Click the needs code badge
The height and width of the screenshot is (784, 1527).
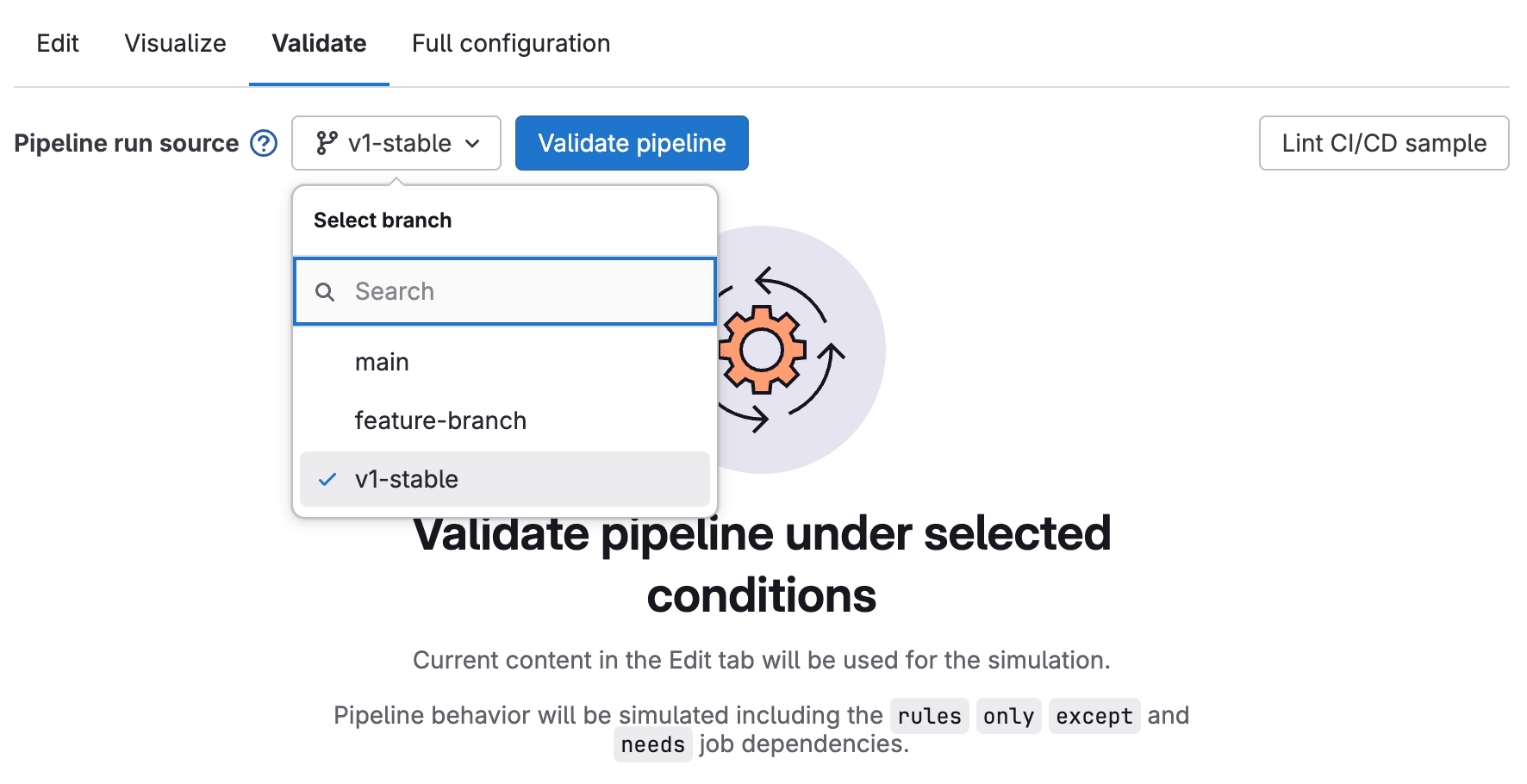pos(652,744)
